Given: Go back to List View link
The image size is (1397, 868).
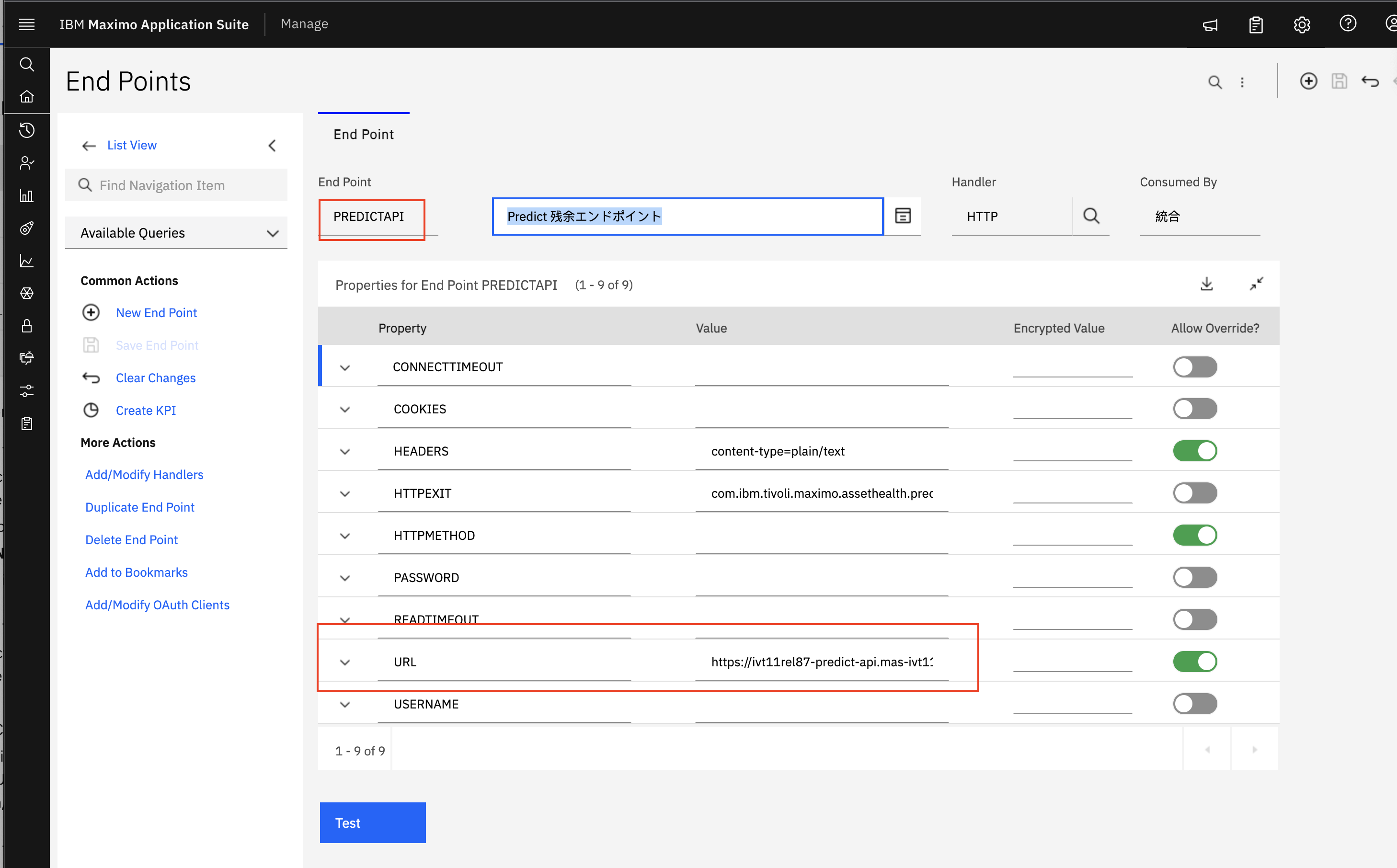Looking at the screenshot, I should 131,145.
